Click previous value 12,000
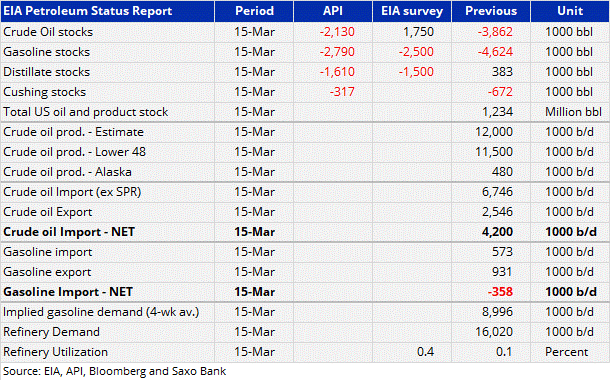This screenshot has height=380, width=611. pos(494,132)
